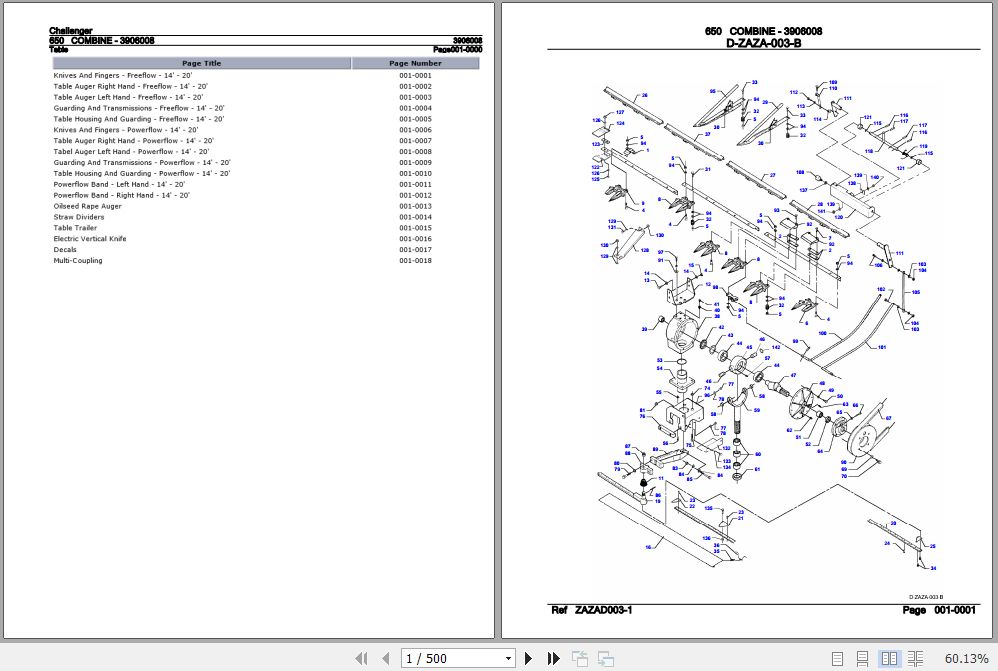Image resolution: width=998 pixels, height=671 pixels.
Task: Jump to the last page of the document
Action: 553,658
